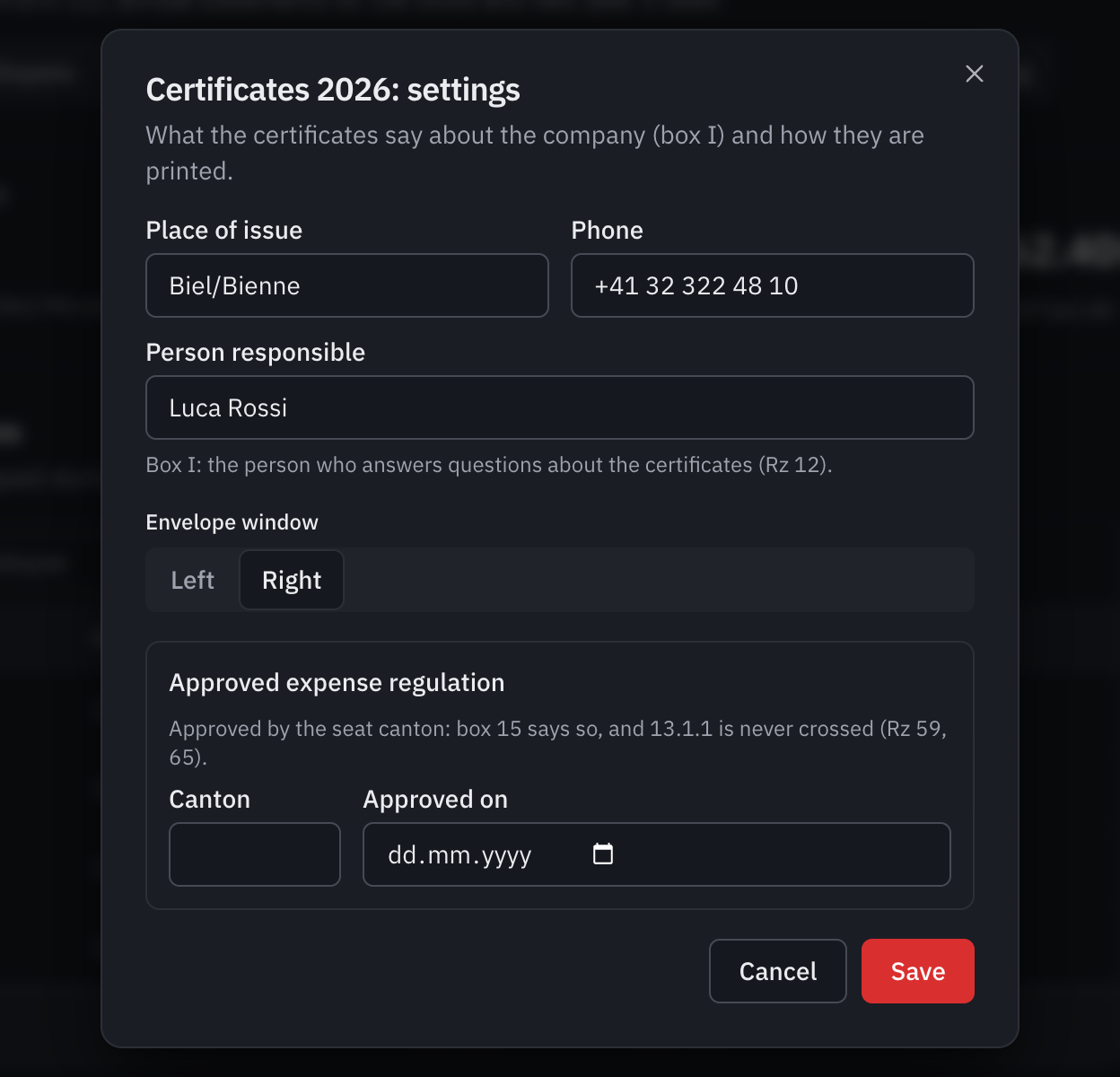Click the 'Person responsible' label
The height and width of the screenshot is (1077, 1120).
[256, 353]
